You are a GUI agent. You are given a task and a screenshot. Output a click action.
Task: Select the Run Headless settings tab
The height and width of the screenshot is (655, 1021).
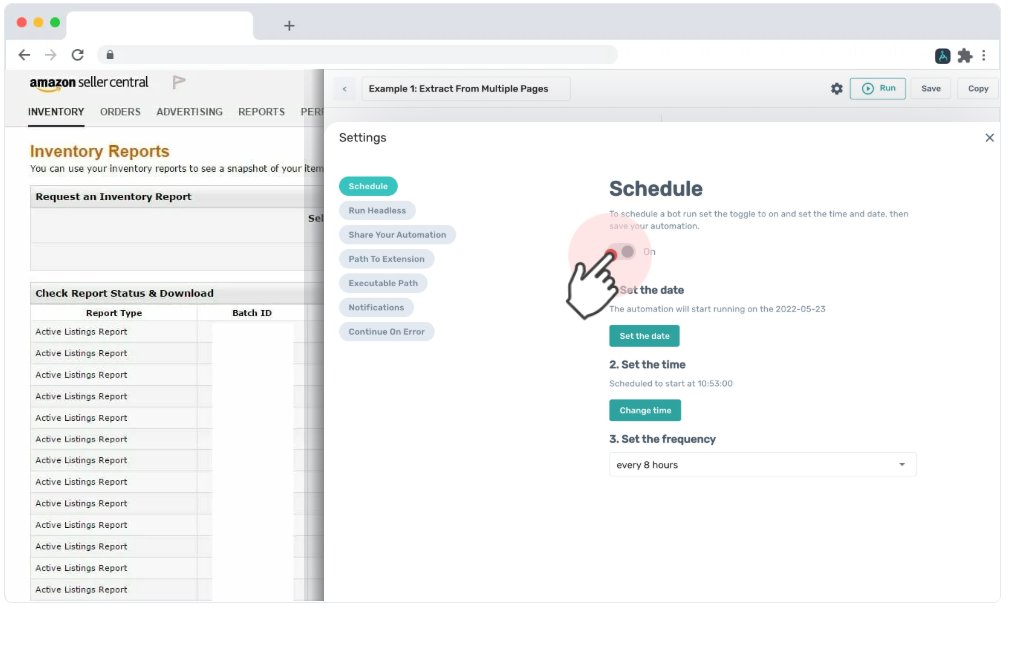(377, 210)
